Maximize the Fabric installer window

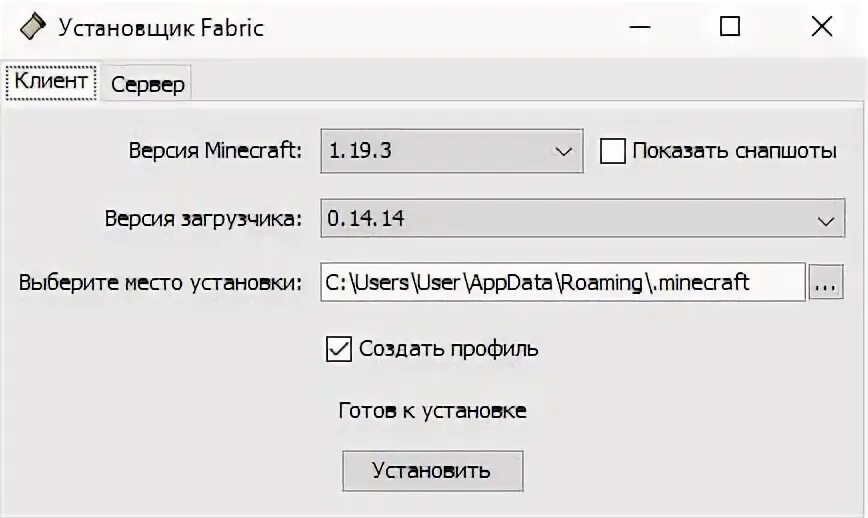tap(730, 27)
